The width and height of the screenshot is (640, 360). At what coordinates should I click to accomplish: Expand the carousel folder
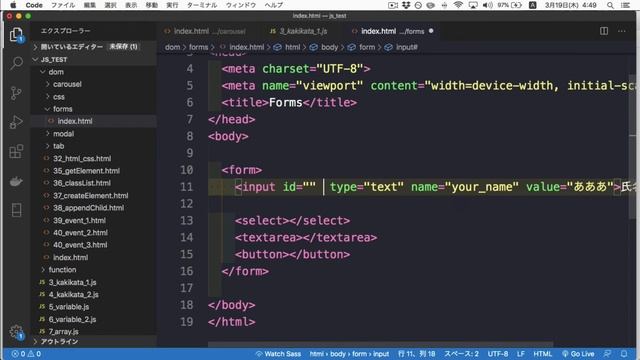[93, 84]
